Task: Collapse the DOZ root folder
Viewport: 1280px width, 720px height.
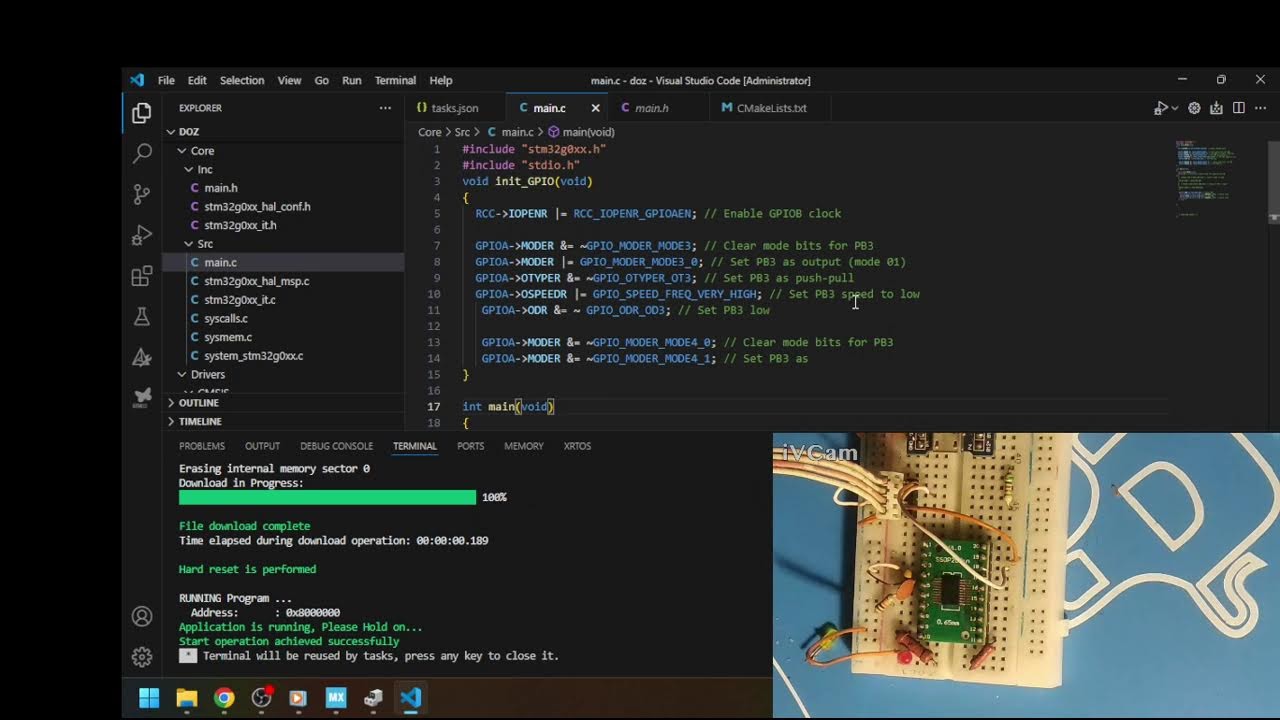Action: [x=284, y=132]
